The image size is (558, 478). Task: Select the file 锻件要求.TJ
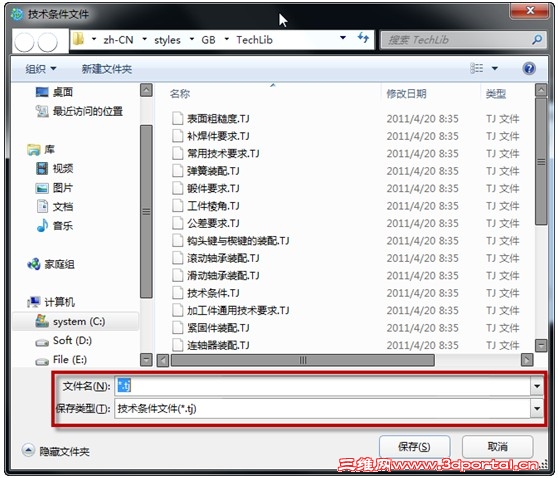(x=206, y=188)
